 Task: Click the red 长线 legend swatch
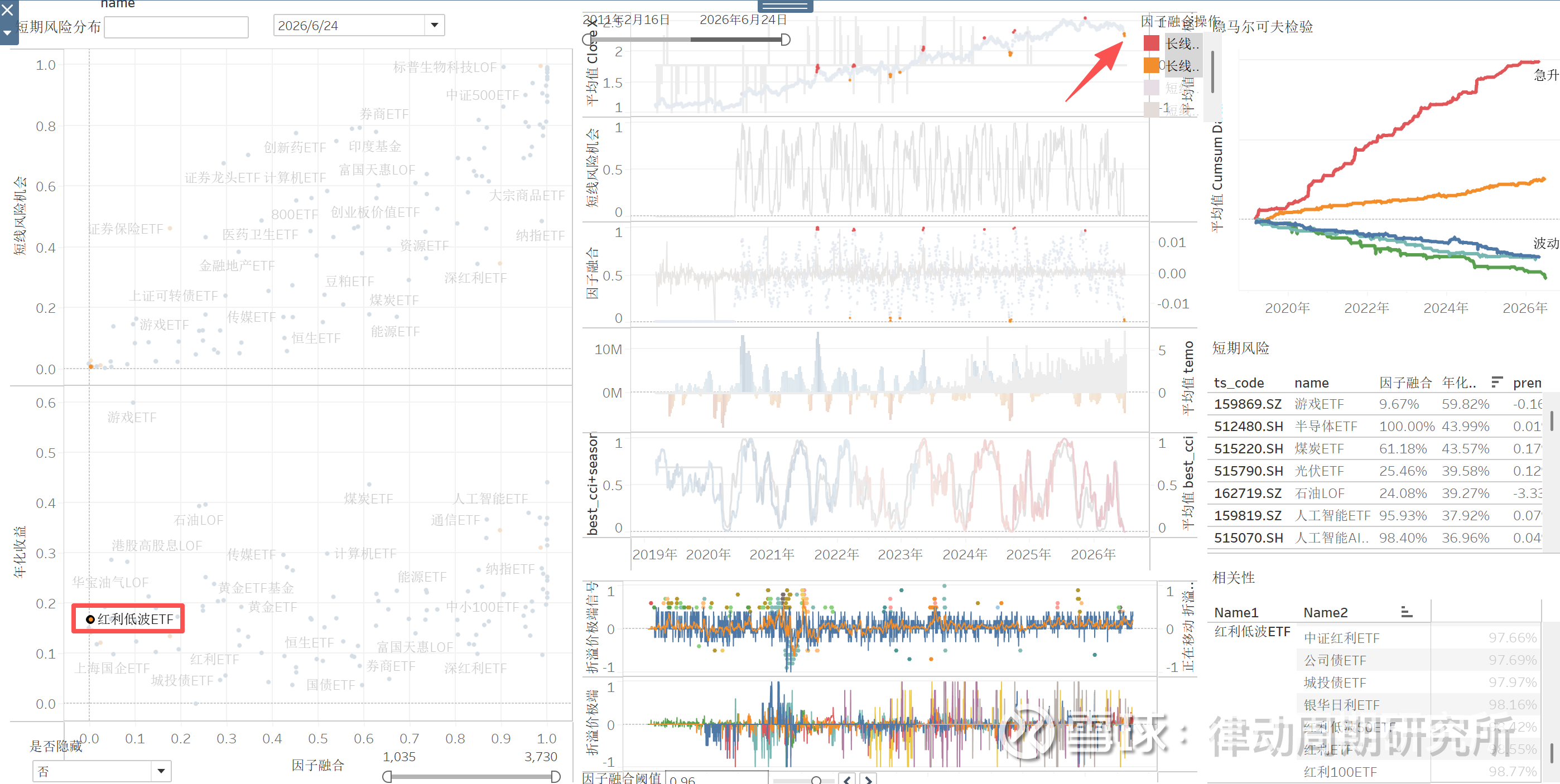[1151, 43]
